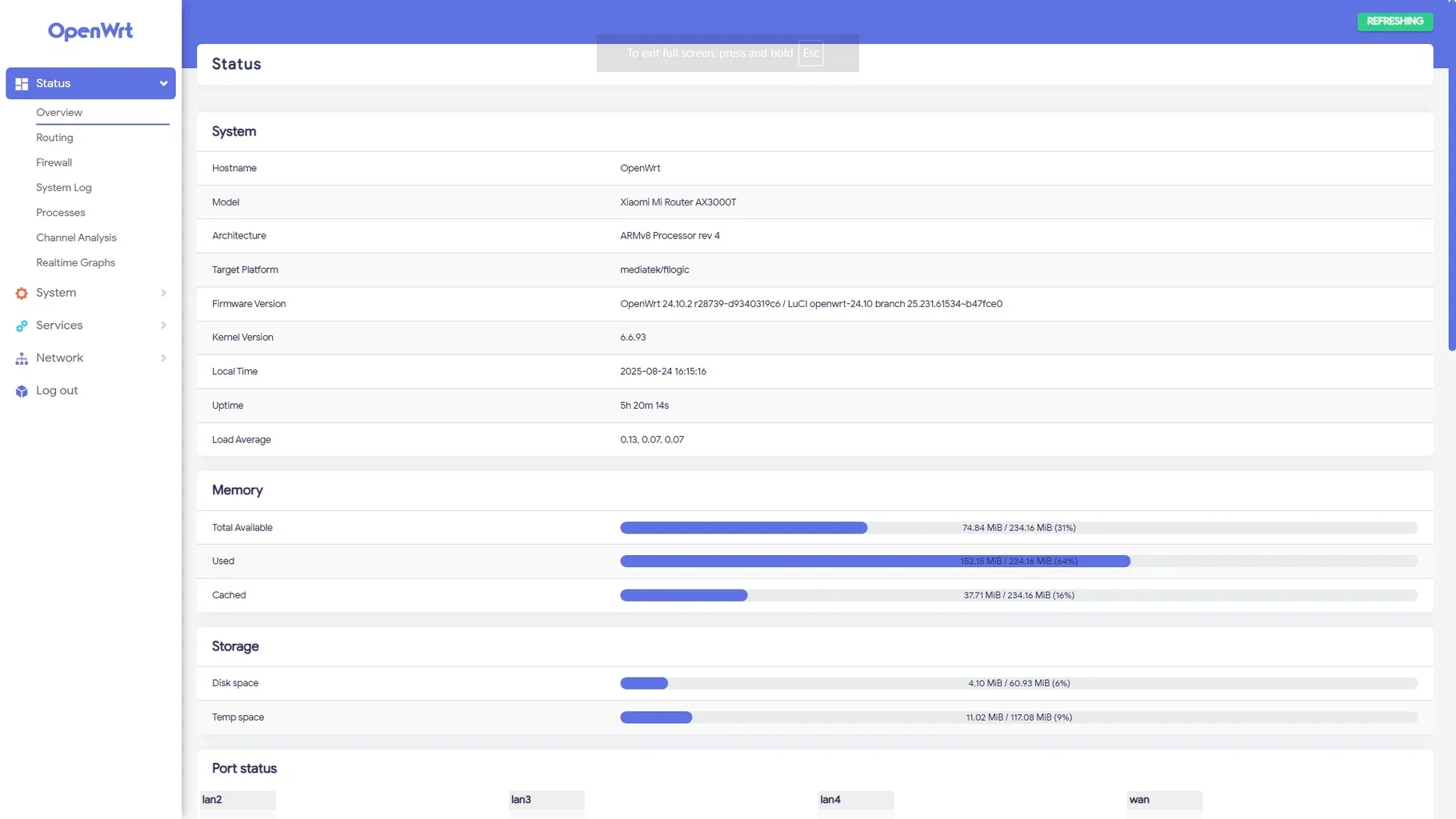Image resolution: width=1456 pixels, height=819 pixels.
Task: Click the OpenWrt logo
Action: (x=90, y=31)
